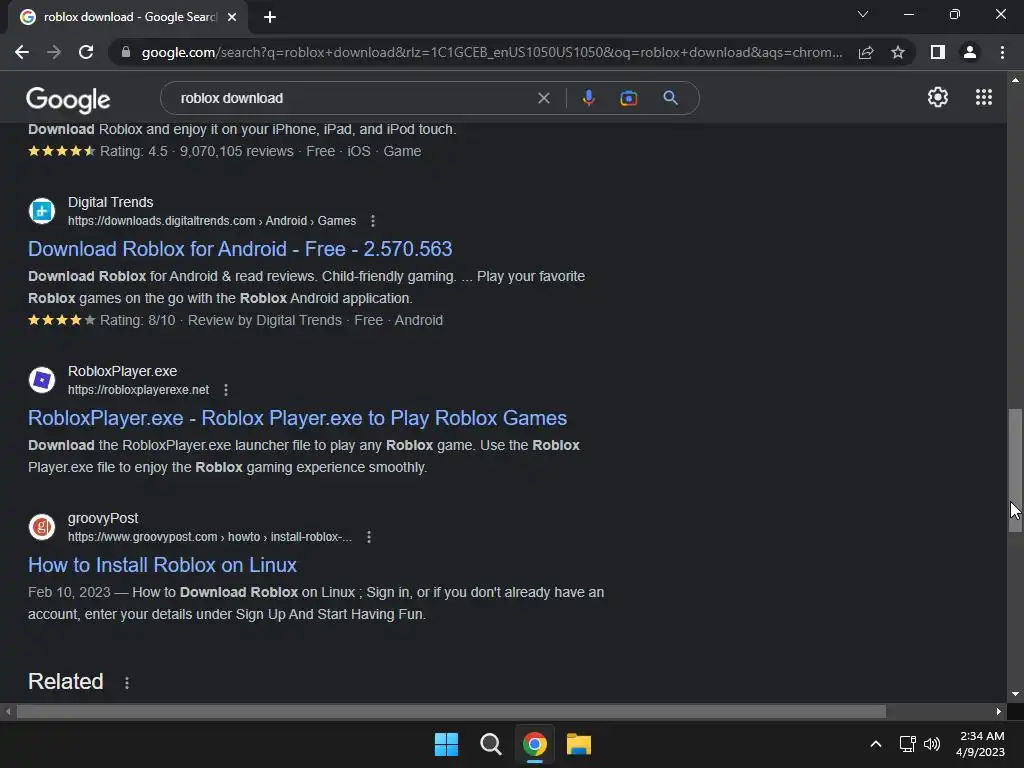Click the browser forward arrow
The width and height of the screenshot is (1024, 768).
pos(54,52)
